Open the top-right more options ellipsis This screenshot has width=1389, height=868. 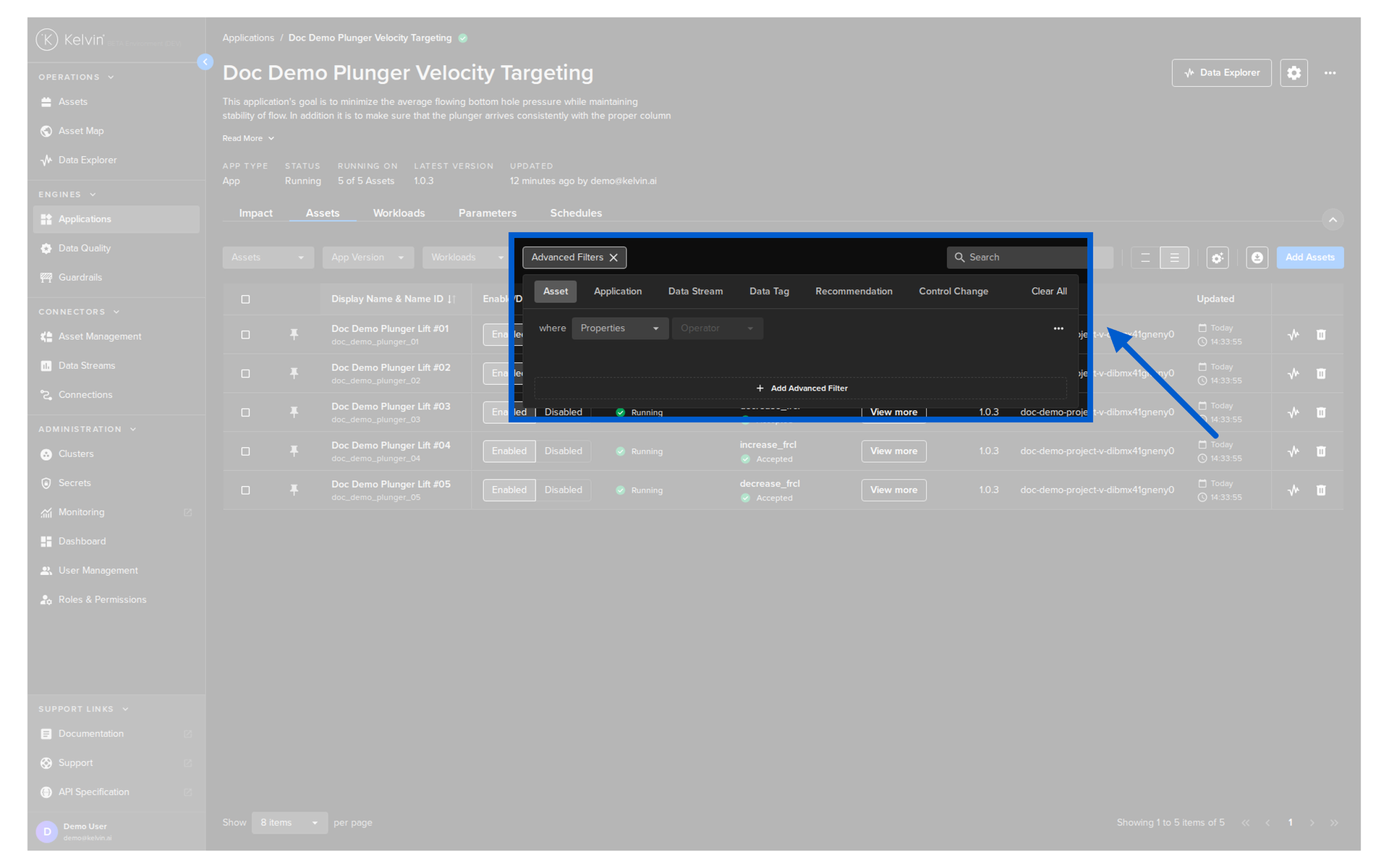tap(1330, 73)
